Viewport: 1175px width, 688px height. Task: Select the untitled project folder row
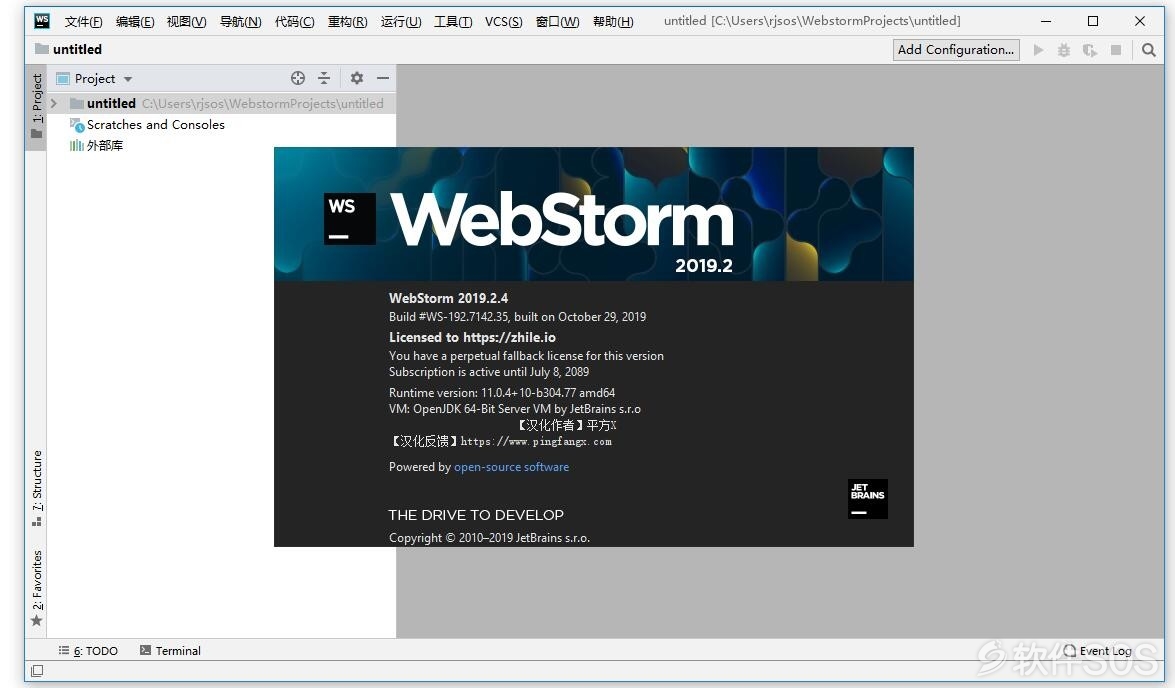click(x=221, y=103)
